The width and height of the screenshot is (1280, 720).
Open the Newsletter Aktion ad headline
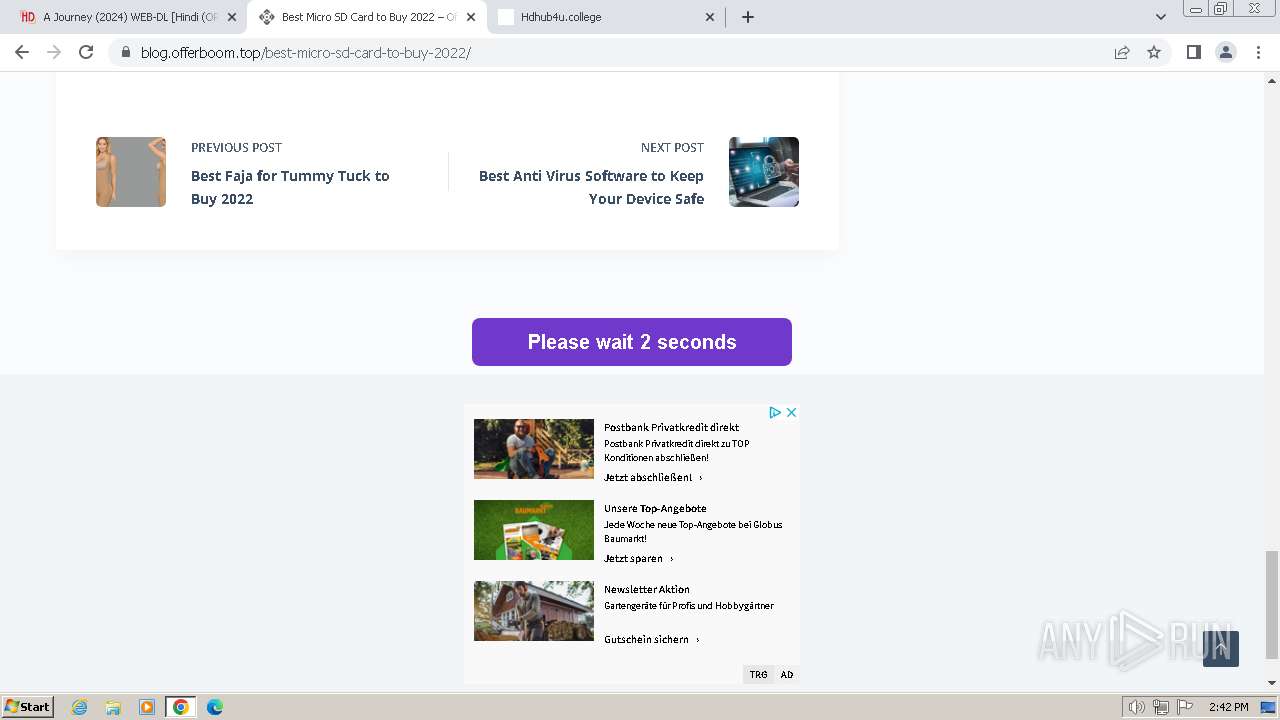(x=647, y=589)
